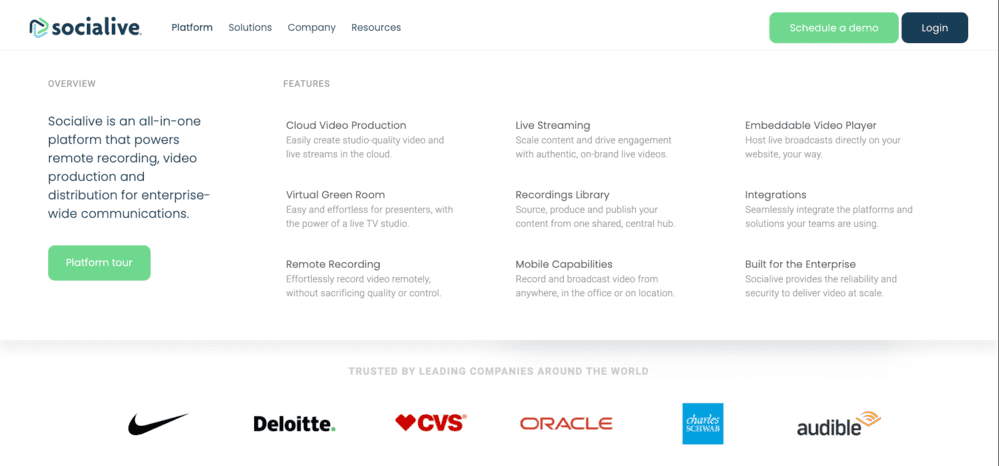The width and height of the screenshot is (999, 466).
Task: Click the Schedule a demo button
Action: point(833,28)
